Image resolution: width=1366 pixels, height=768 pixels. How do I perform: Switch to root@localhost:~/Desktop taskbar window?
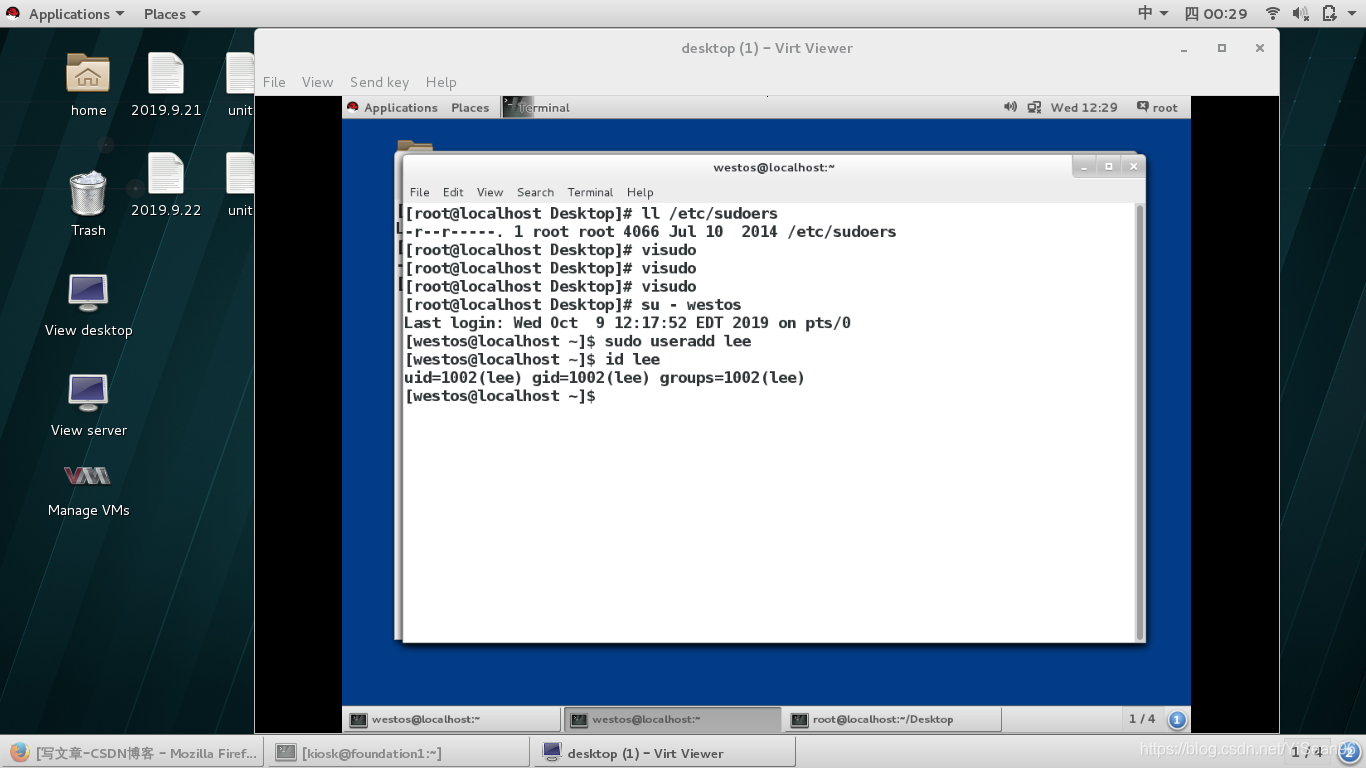click(x=892, y=719)
